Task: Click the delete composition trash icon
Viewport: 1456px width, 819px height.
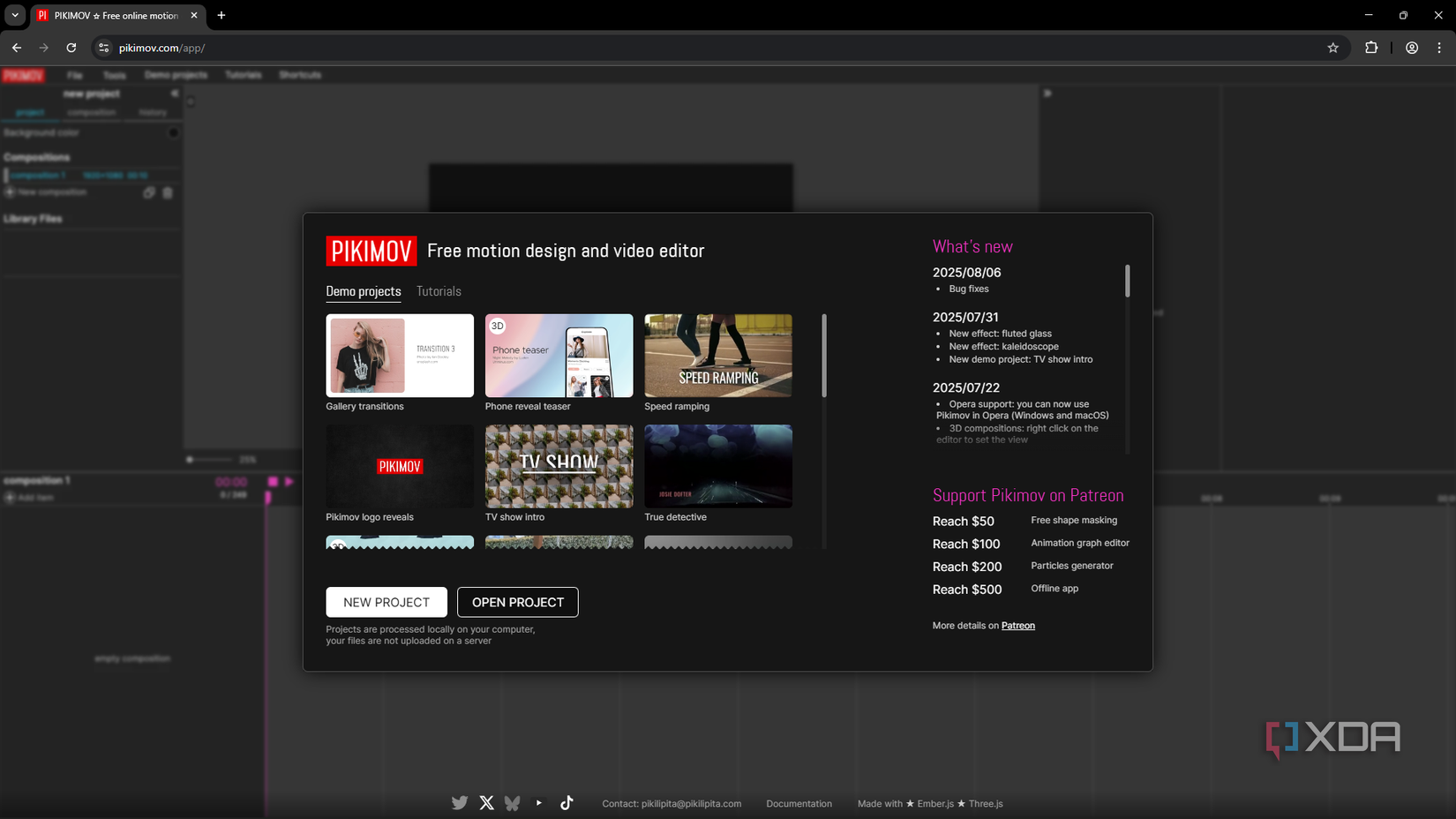Action: [x=168, y=192]
